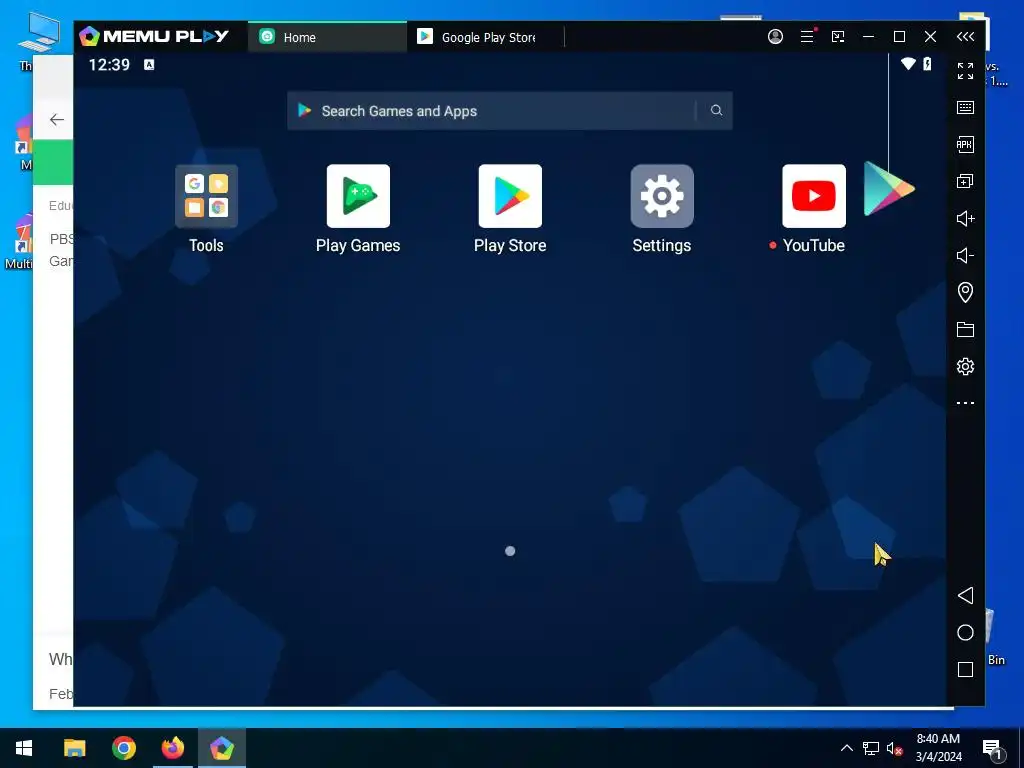Click the back arrow in background window
This screenshot has width=1024, height=768.
point(57,120)
